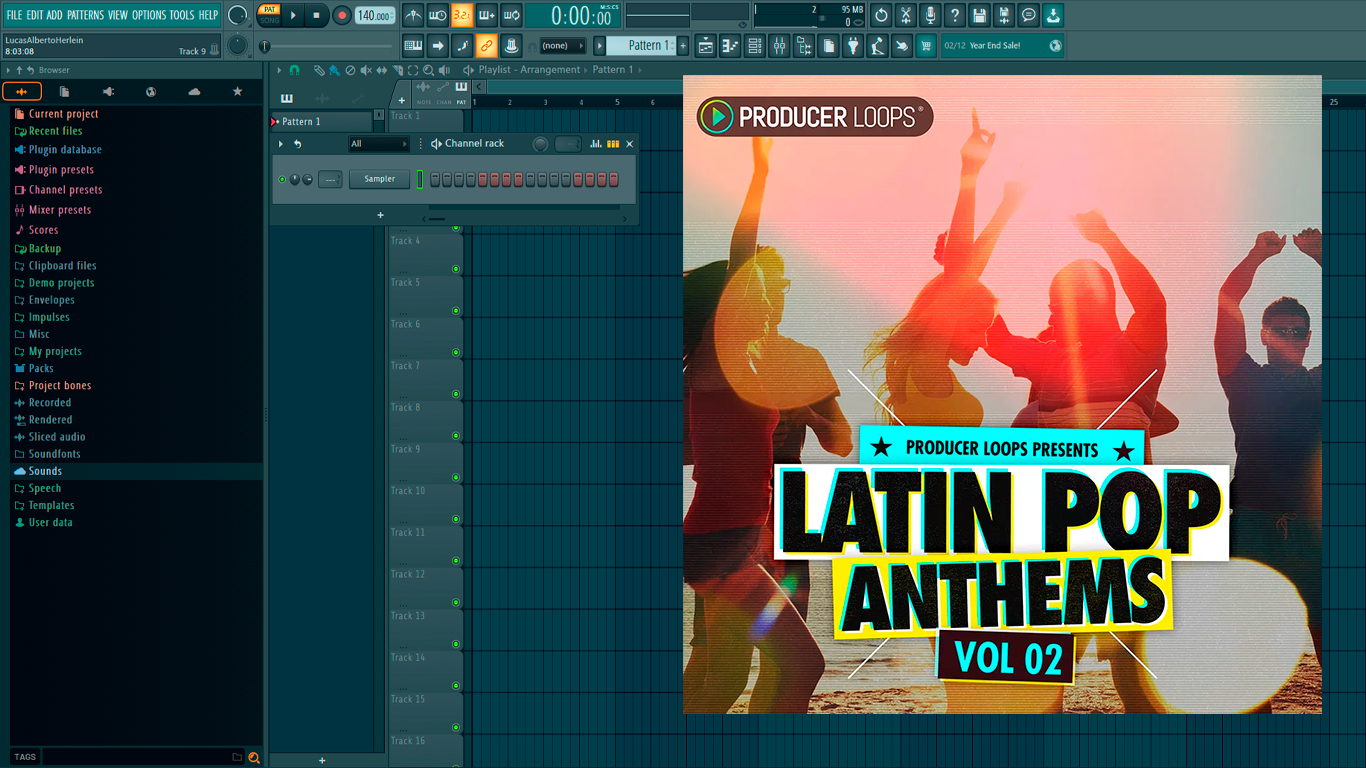
Task: Open the OPTIONS menu
Action: point(149,15)
